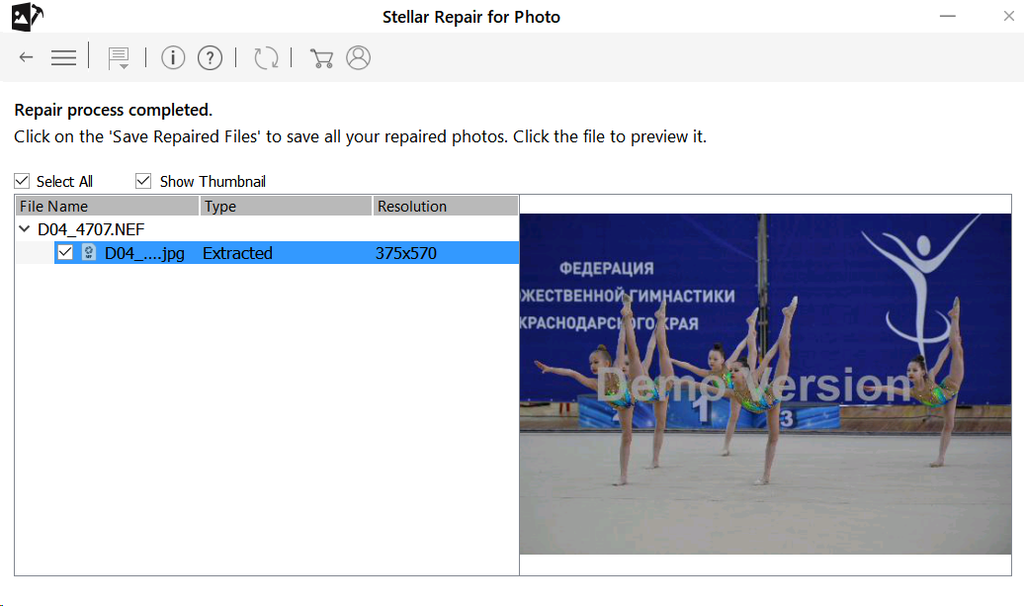Click the gymnastics preview image
1024x606 pixels.
tap(765, 384)
